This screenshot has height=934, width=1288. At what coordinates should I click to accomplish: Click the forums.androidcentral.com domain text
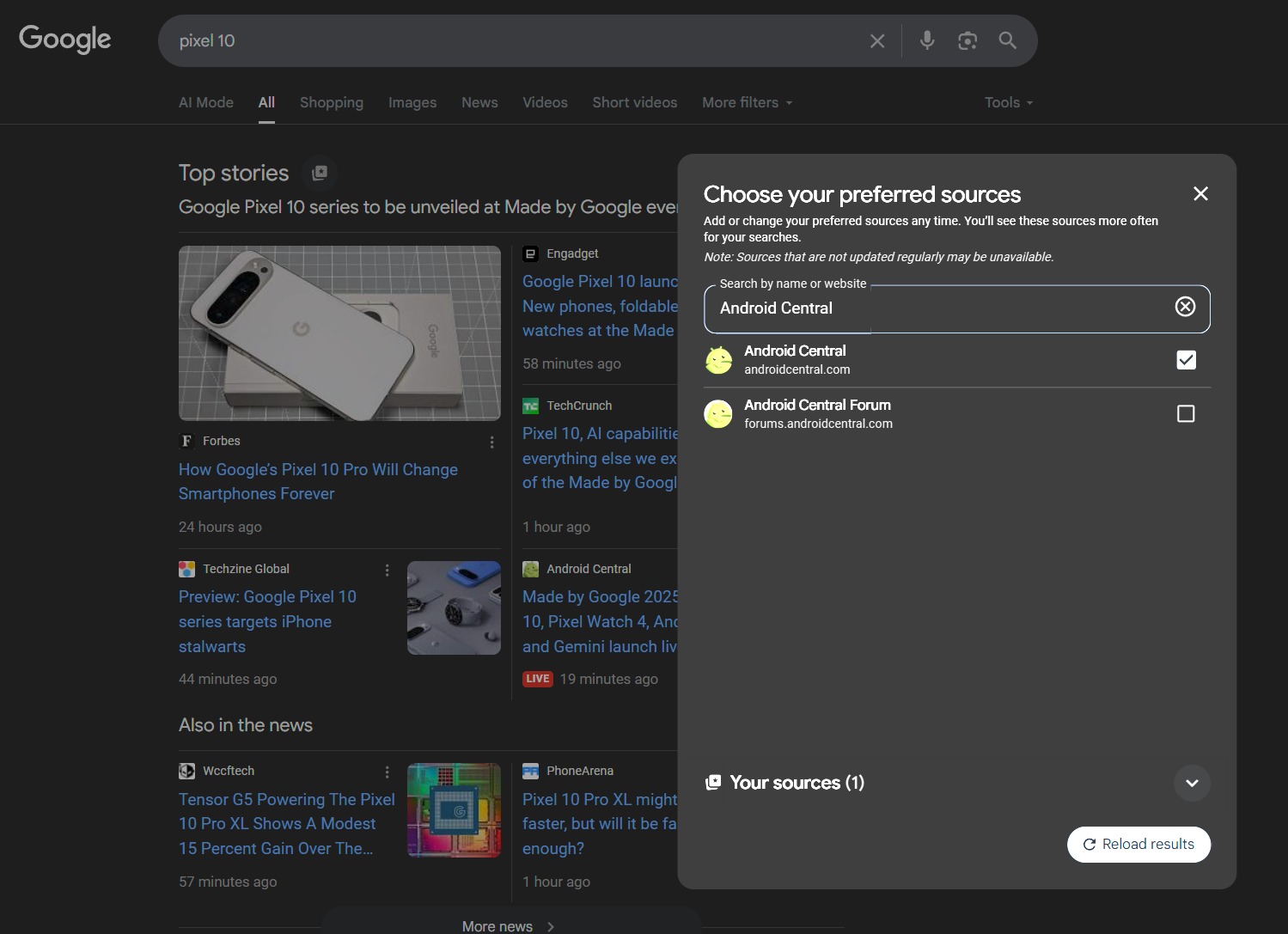point(818,424)
